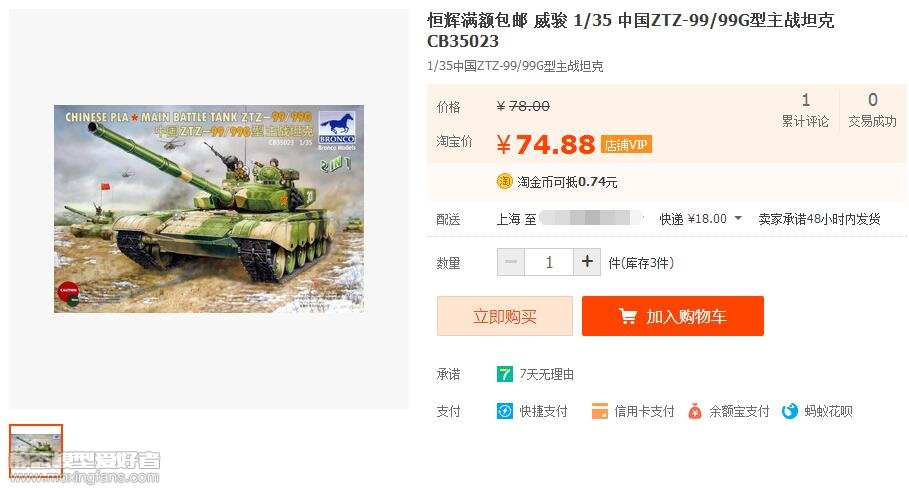Click the red Yu'e Bao payment icon
The height and width of the screenshot is (492, 909).
(695, 411)
